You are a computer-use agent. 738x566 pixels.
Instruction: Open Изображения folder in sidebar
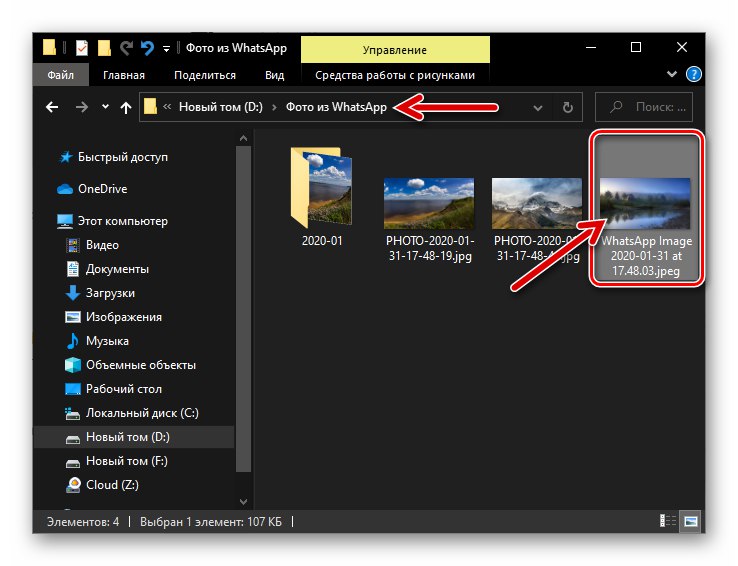pyautogui.click(x=123, y=317)
